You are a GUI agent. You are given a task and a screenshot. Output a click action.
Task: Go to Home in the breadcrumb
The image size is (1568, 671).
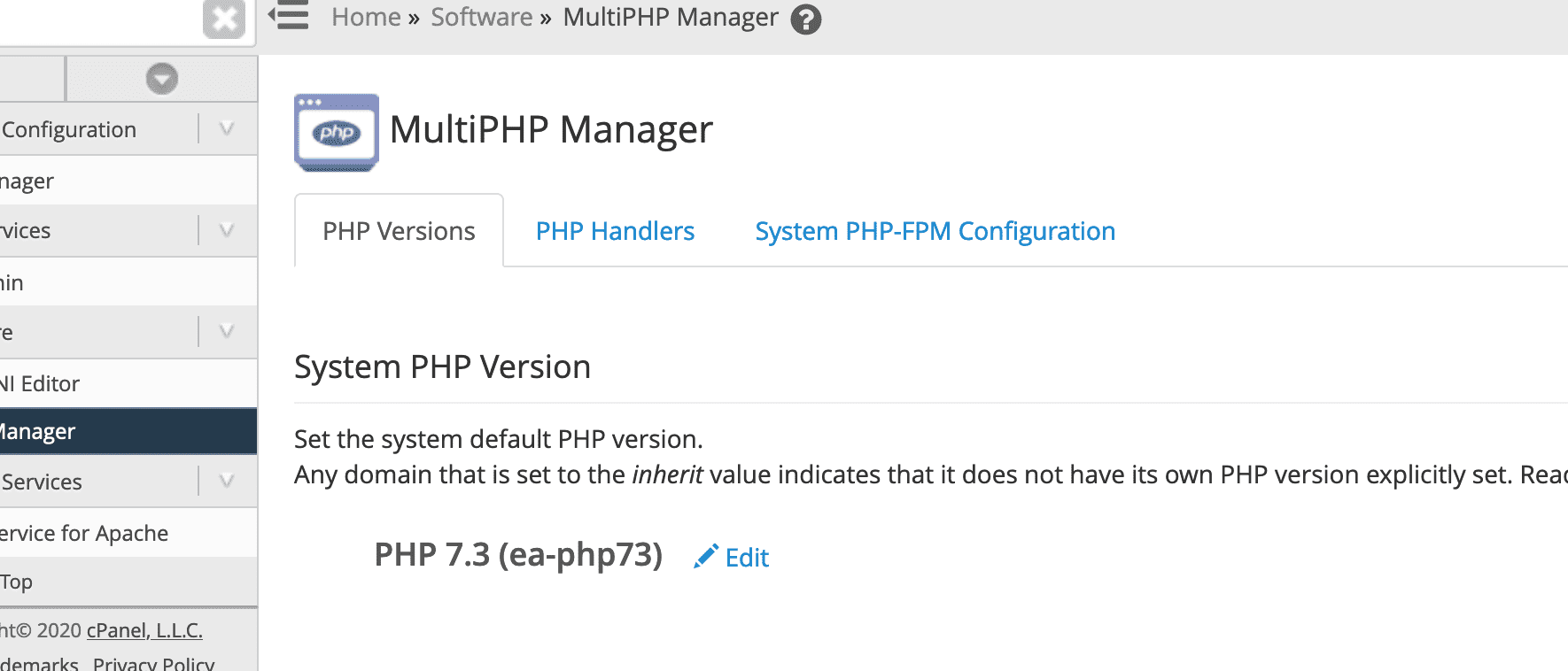tap(366, 17)
